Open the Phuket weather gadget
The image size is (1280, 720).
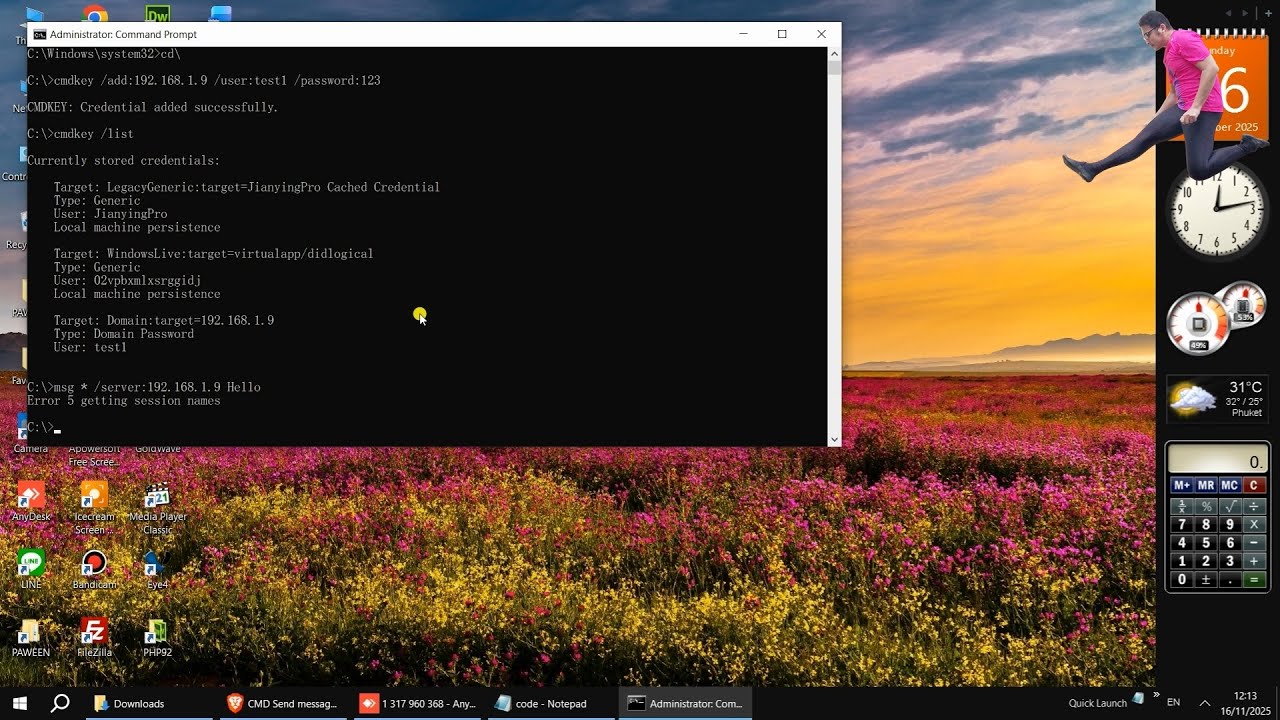coord(1216,399)
